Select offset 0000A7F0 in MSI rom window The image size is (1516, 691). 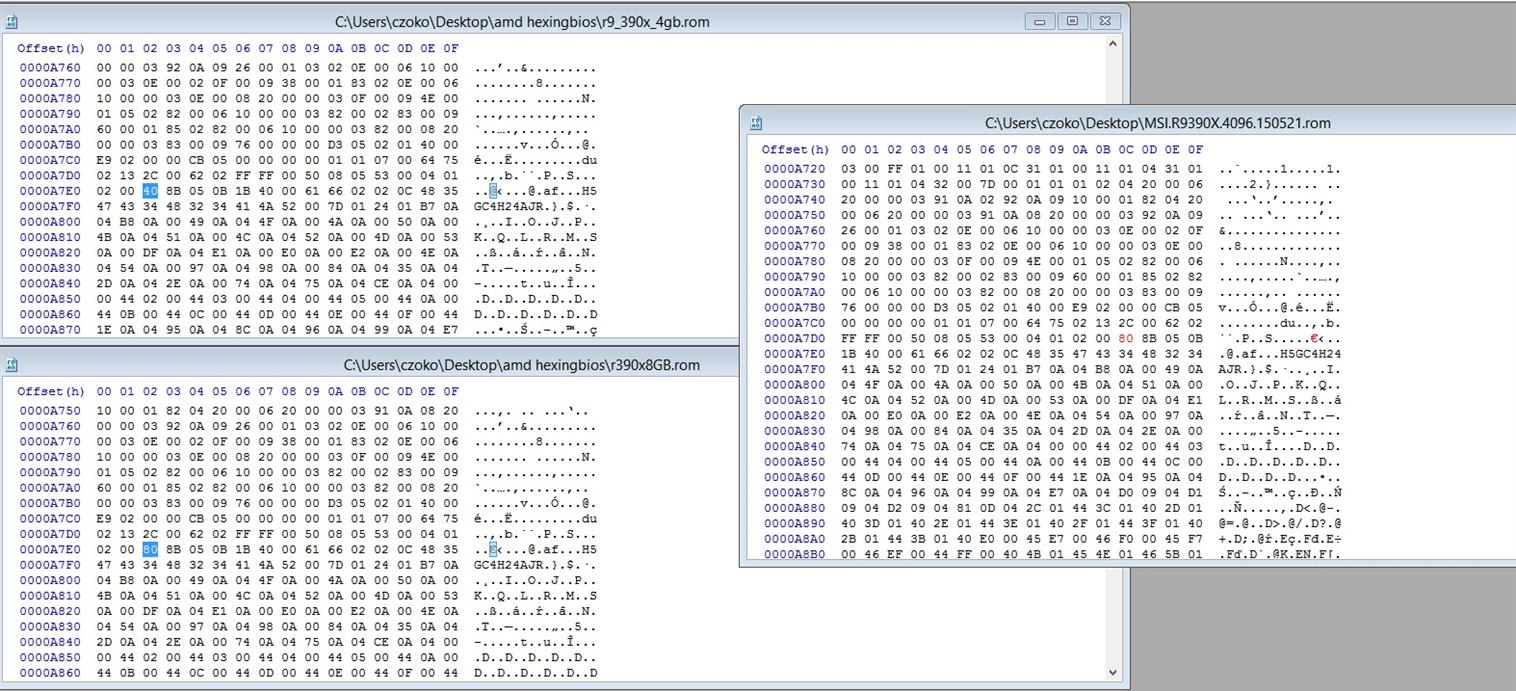click(x=795, y=369)
